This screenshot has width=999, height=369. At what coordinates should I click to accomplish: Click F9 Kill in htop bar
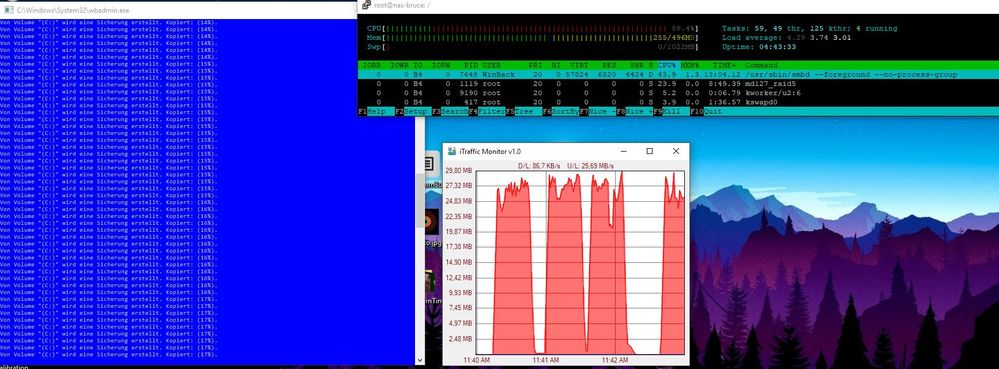(x=666, y=111)
